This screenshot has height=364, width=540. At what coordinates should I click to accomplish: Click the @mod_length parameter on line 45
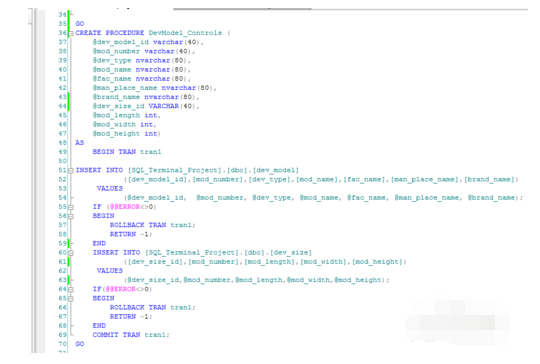(116, 115)
